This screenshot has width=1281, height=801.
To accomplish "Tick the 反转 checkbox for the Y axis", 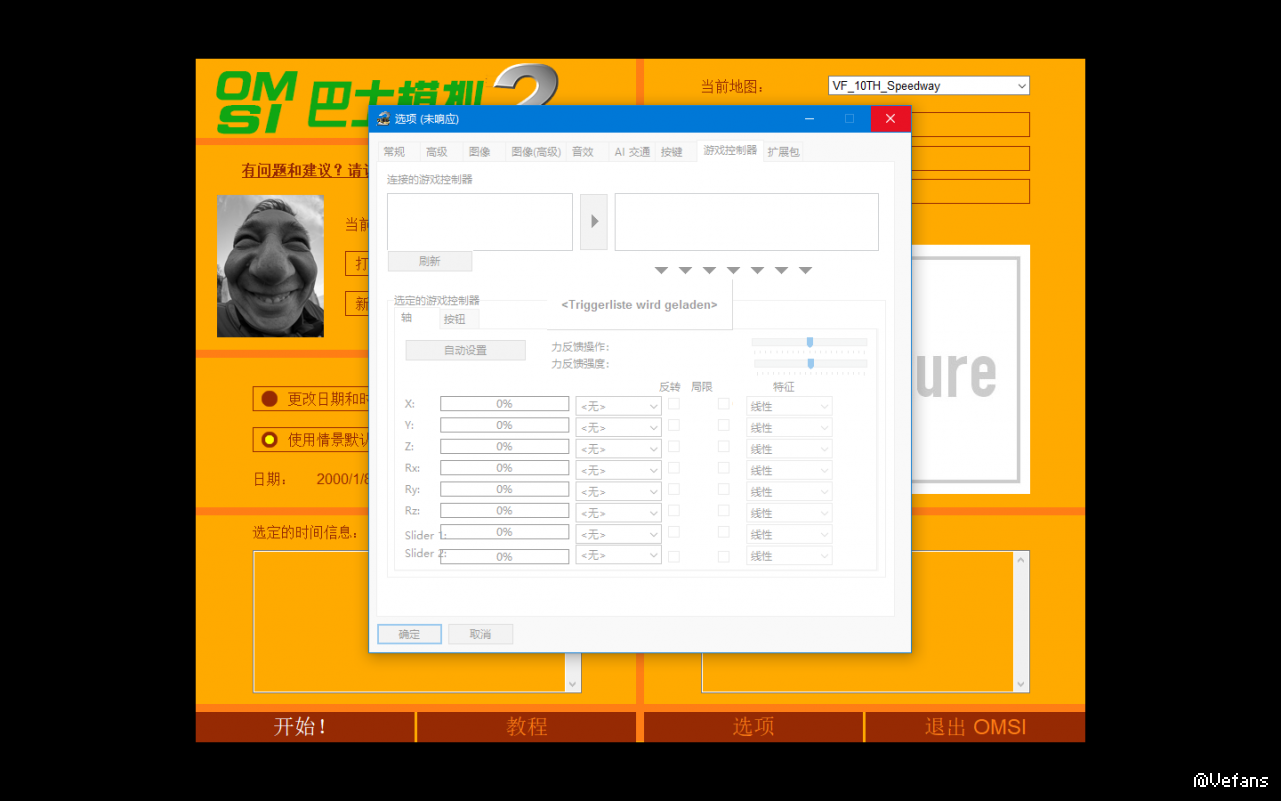I will tap(674, 425).
